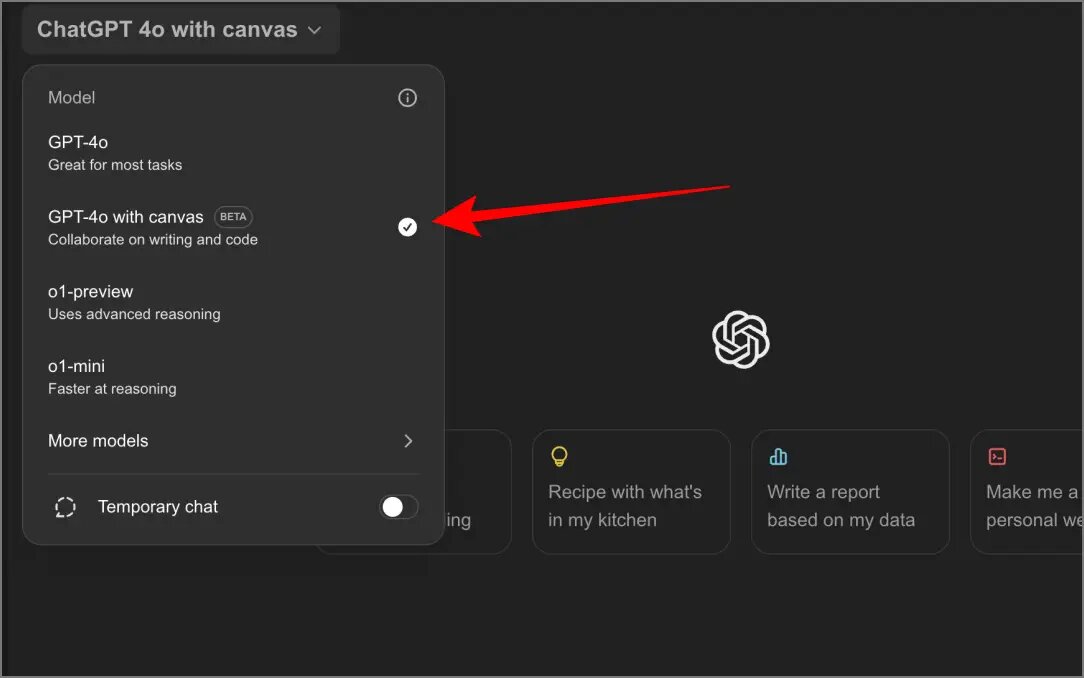Viewport: 1084px width, 678px height.
Task: Click 'Great for most tasks' description
Action: pos(115,165)
